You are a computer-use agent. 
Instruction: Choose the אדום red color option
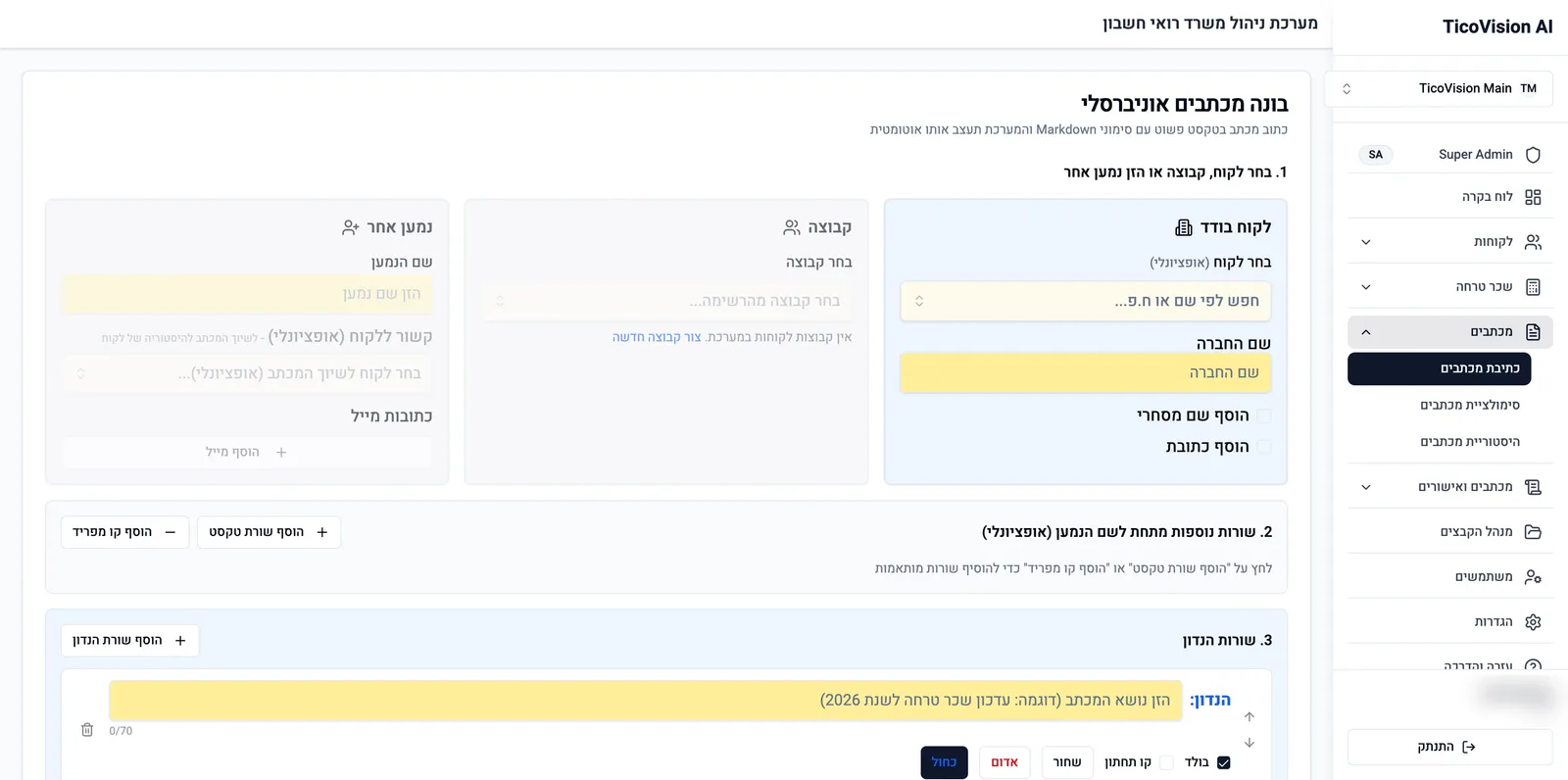point(1004,762)
